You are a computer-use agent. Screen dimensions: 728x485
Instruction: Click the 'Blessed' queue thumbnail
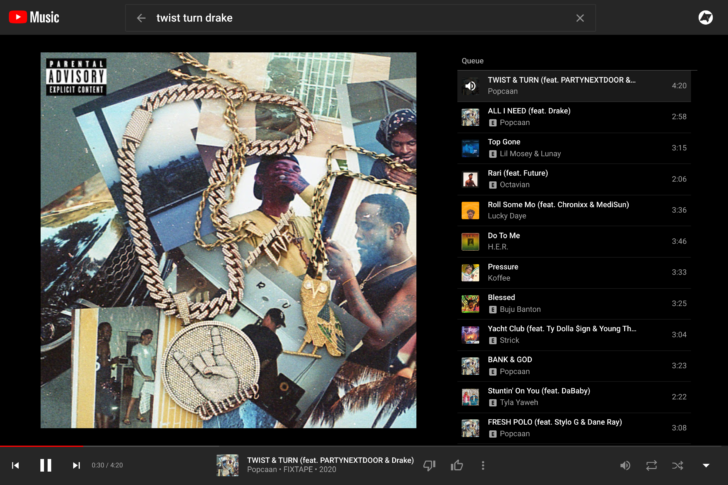pyautogui.click(x=470, y=304)
